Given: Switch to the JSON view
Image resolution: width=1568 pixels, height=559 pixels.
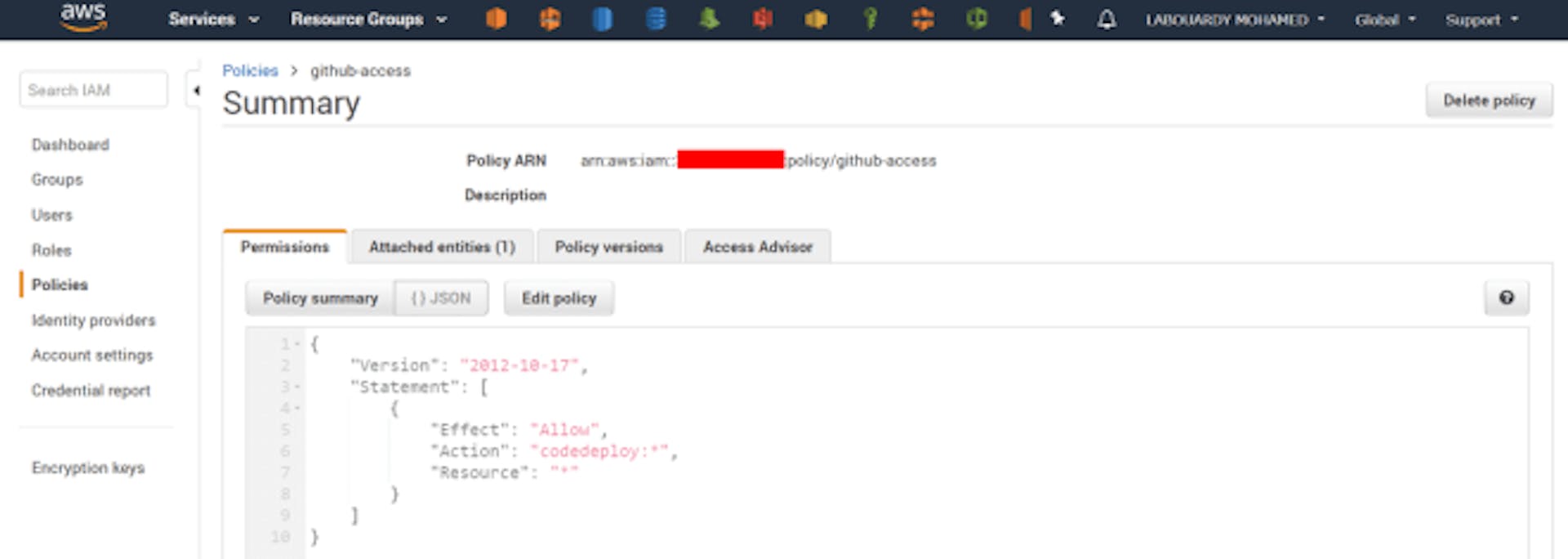Looking at the screenshot, I should (441, 298).
